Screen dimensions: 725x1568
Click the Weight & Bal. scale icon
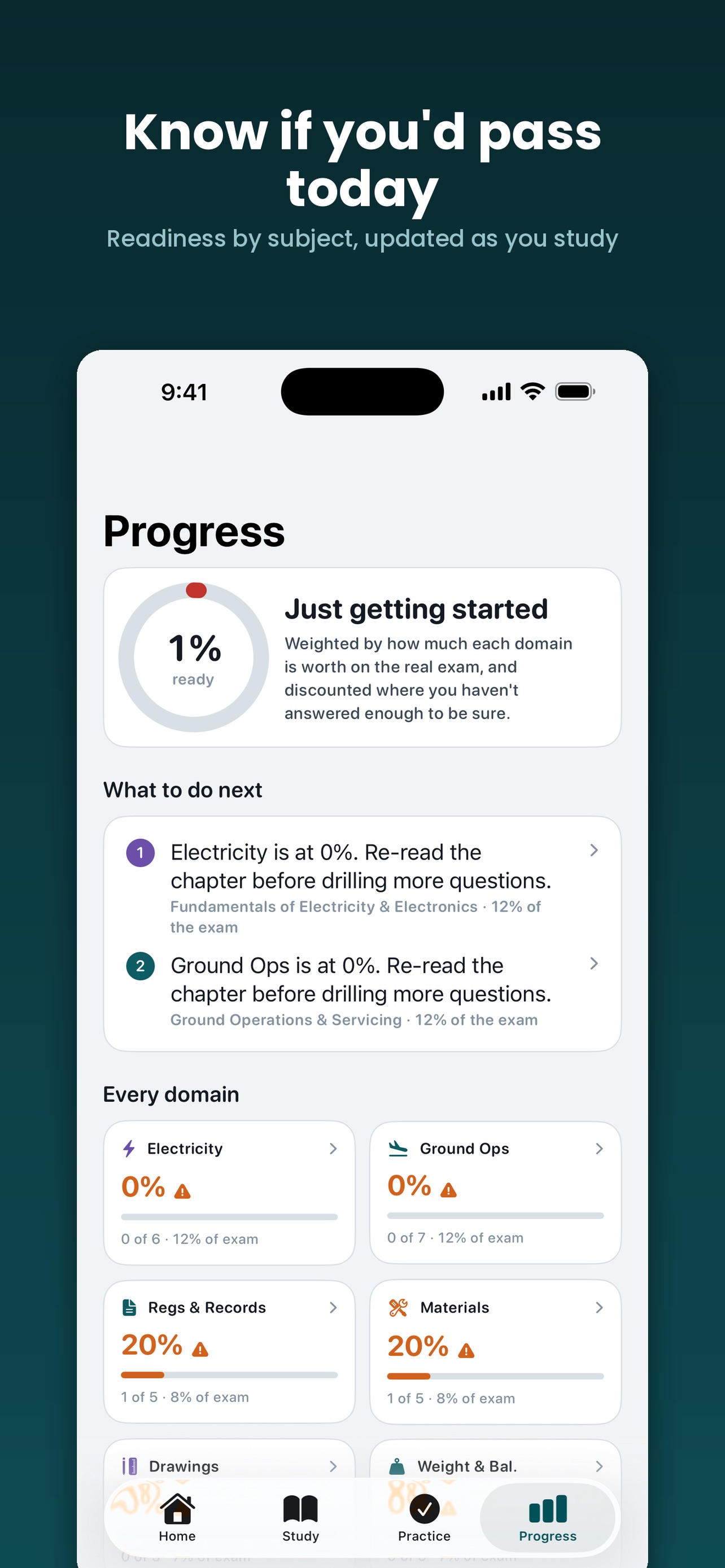[x=397, y=1466]
